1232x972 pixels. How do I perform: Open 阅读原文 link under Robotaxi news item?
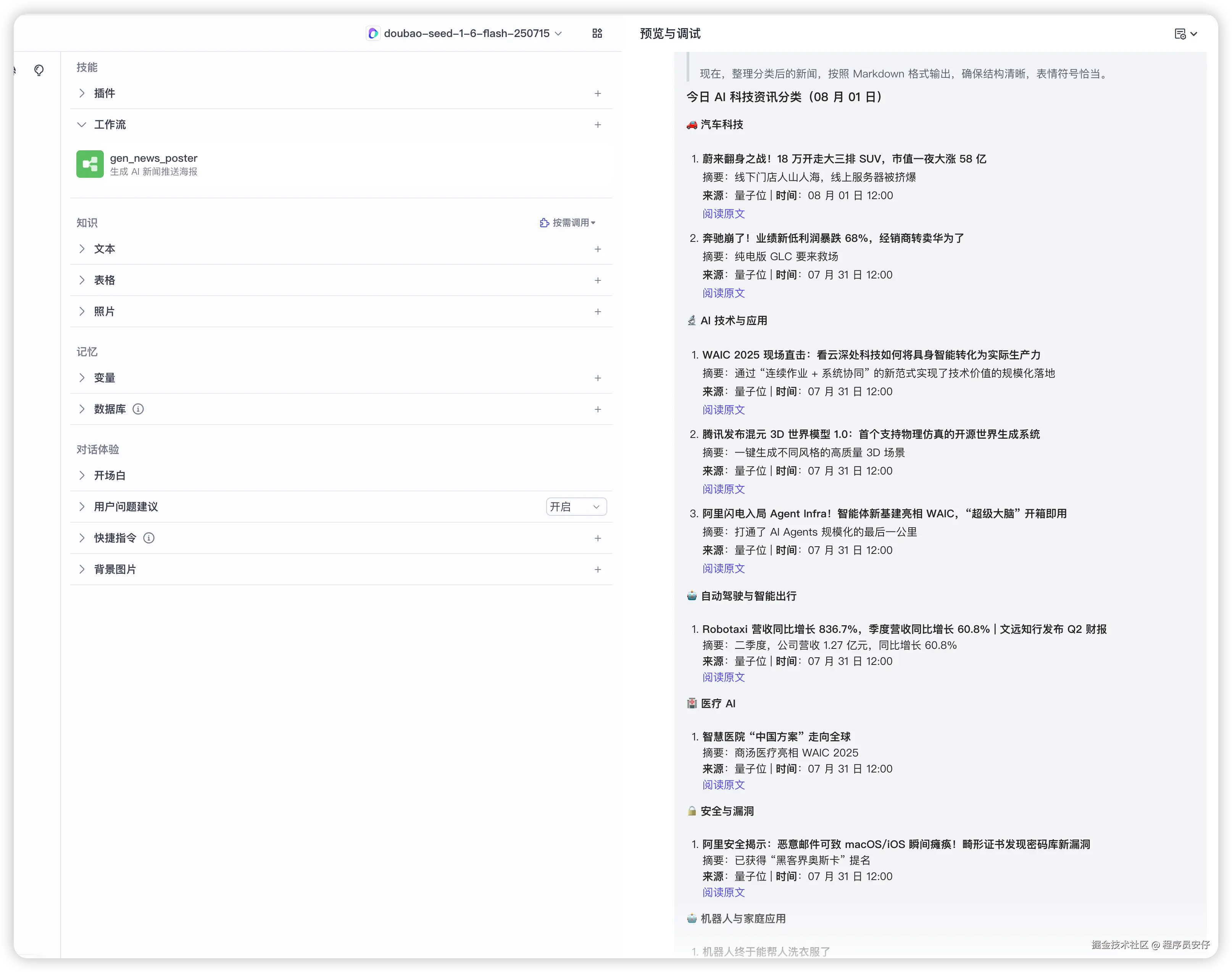coord(723,677)
